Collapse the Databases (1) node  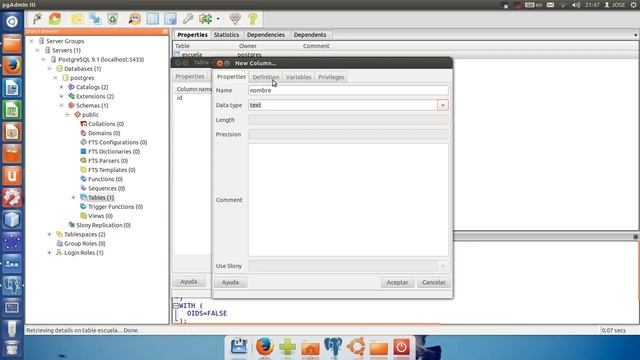point(50,69)
